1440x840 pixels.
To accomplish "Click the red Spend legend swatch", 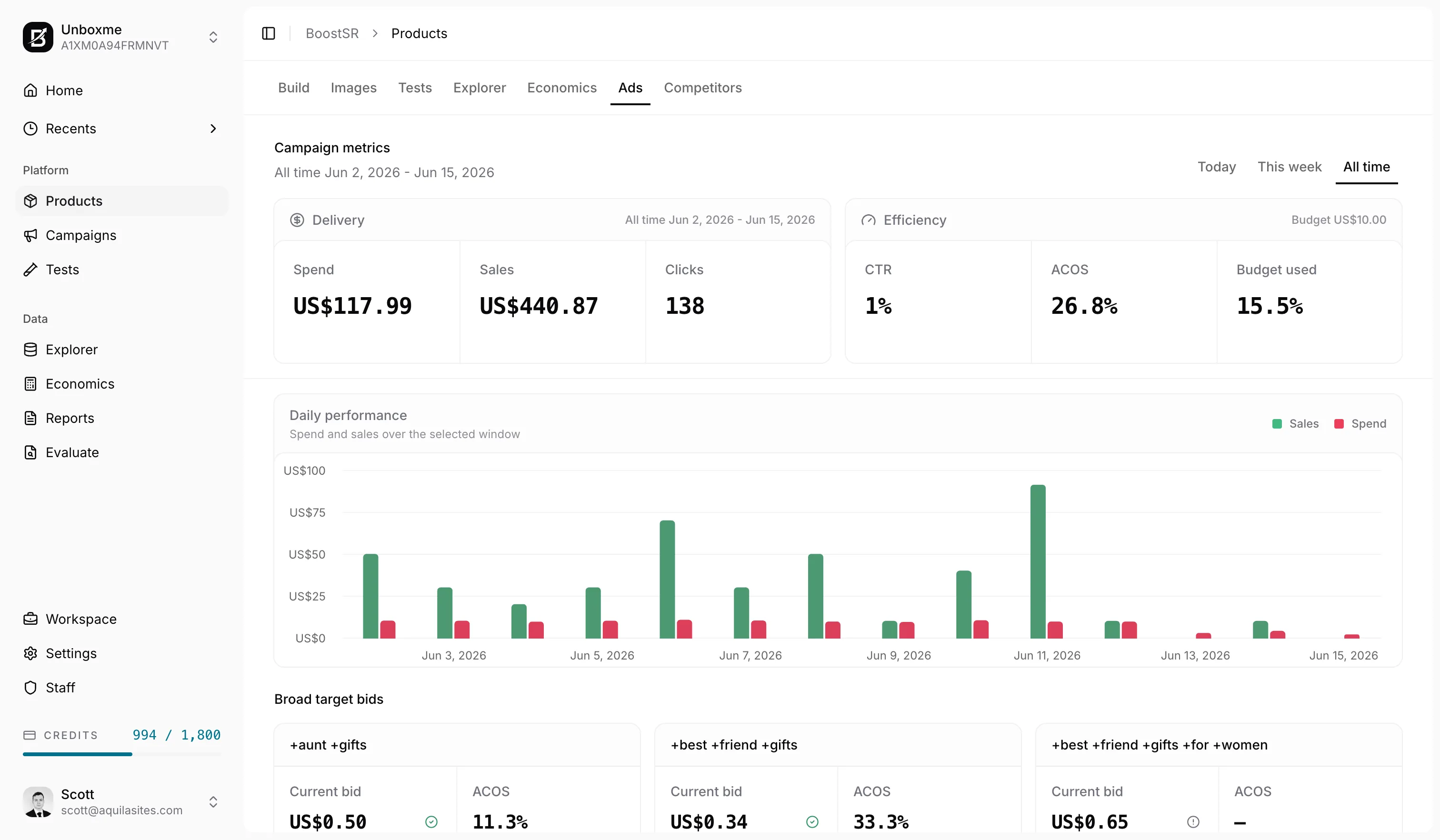I will 1339,424.
